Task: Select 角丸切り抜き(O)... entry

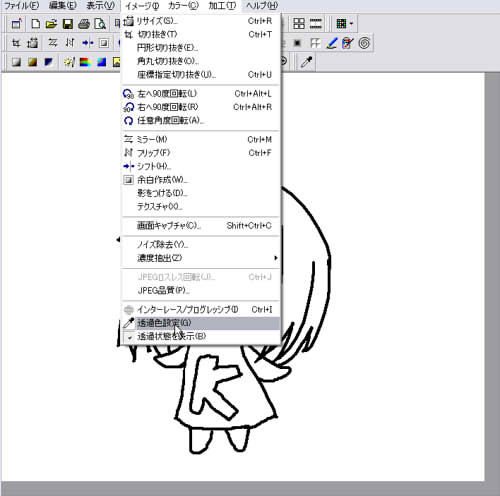Action: 201,61
